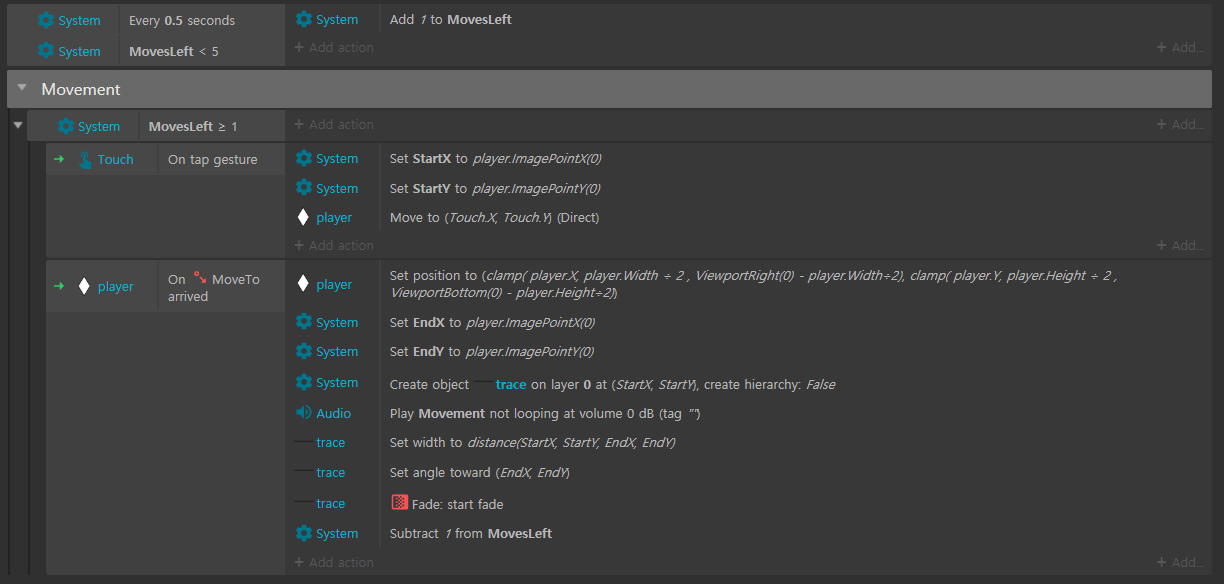
Task: Click gear icon of Every 0.5 seconds condition
Action: pyautogui.click(x=46, y=20)
